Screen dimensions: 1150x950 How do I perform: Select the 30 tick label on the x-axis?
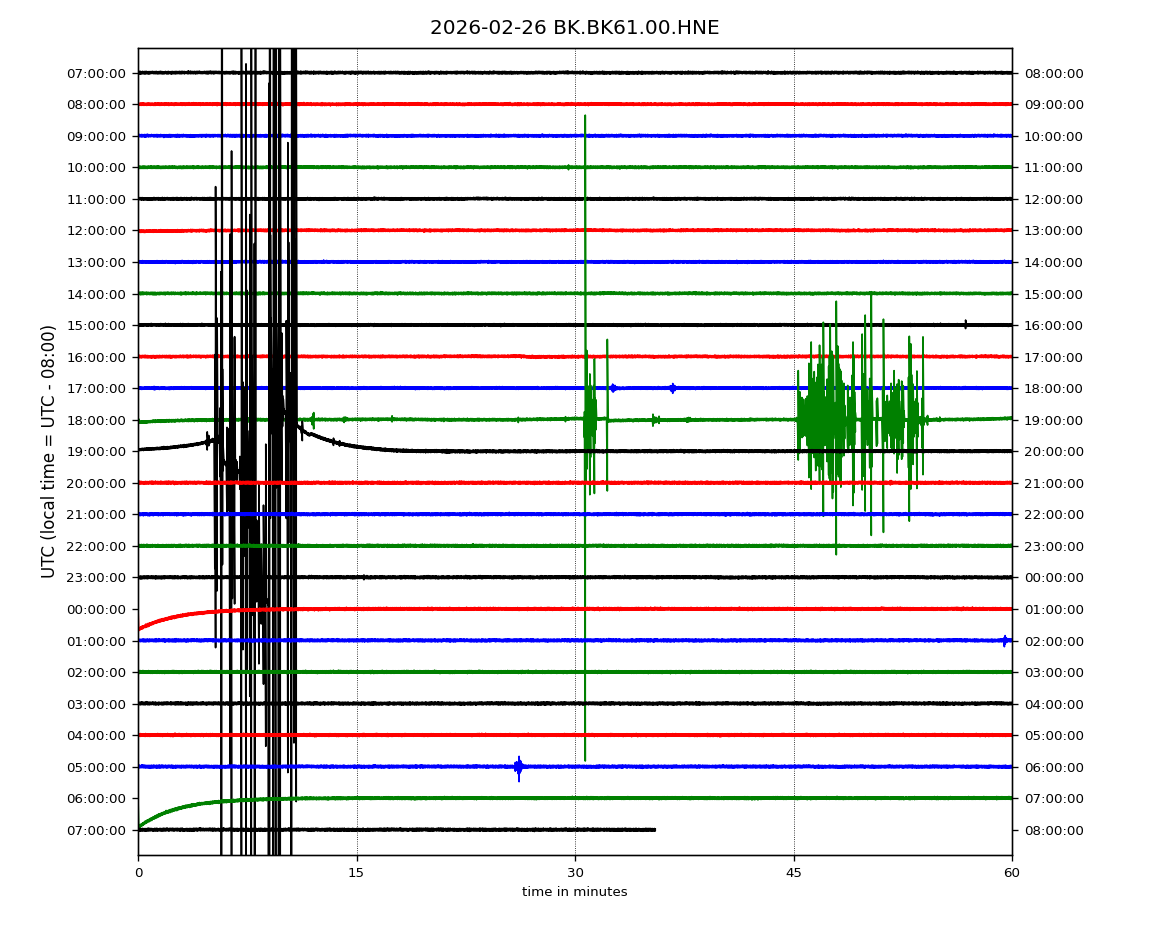(575, 873)
